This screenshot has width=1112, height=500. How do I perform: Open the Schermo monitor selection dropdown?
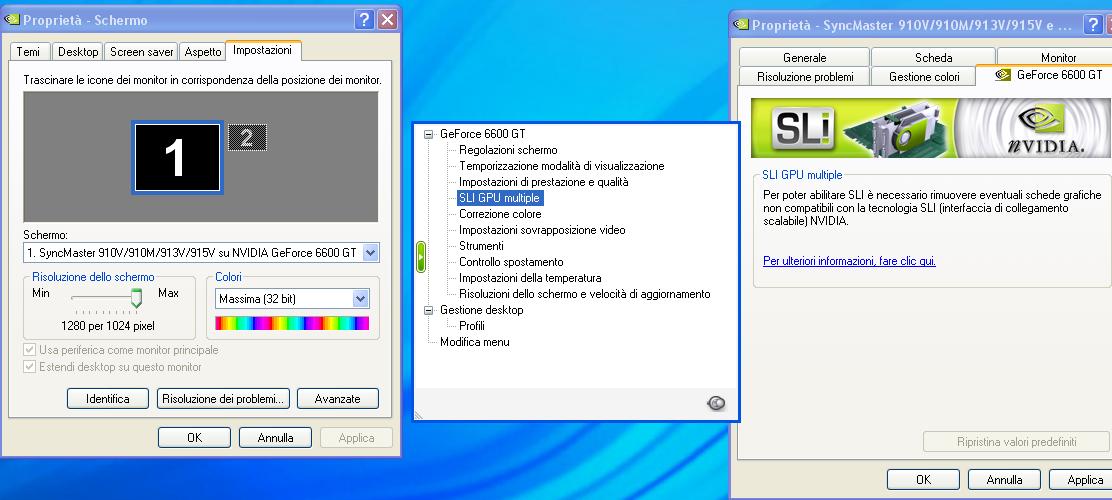(370, 252)
